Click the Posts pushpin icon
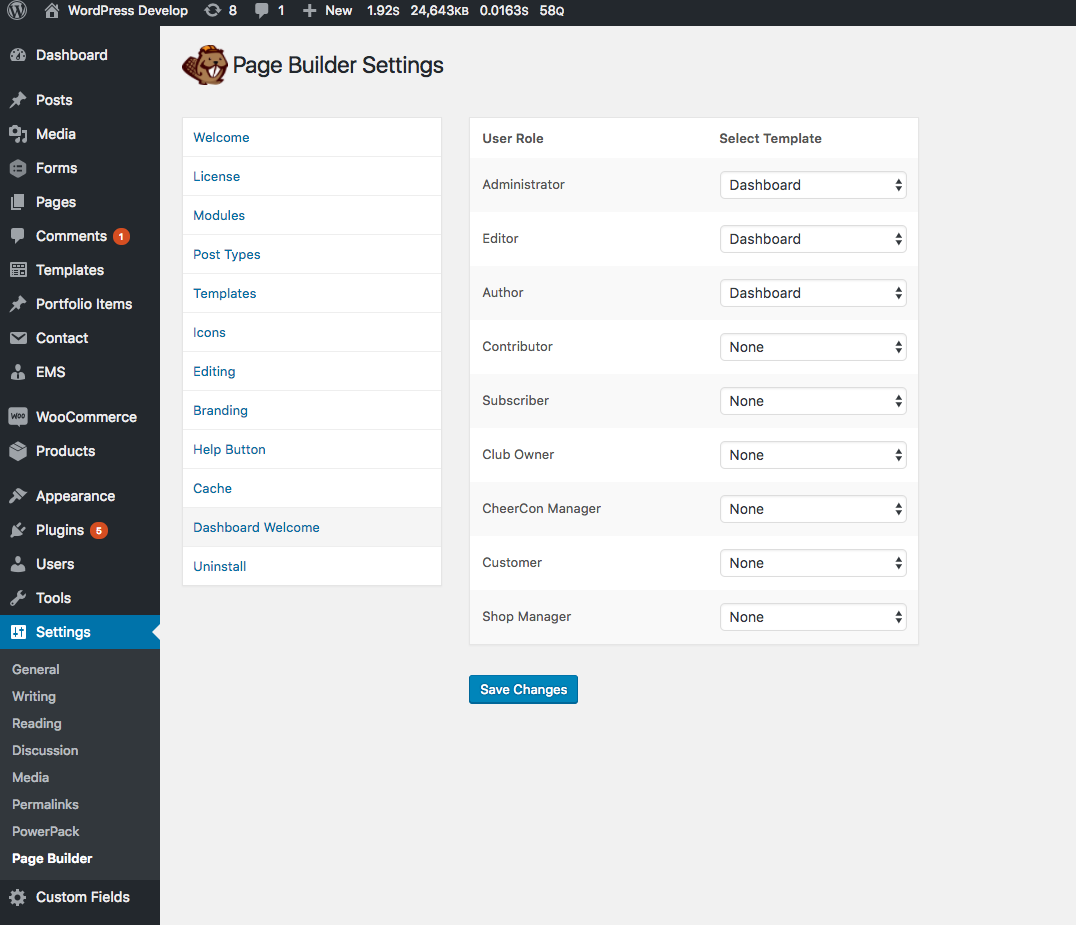1076x925 pixels. click(x=19, y=99)
